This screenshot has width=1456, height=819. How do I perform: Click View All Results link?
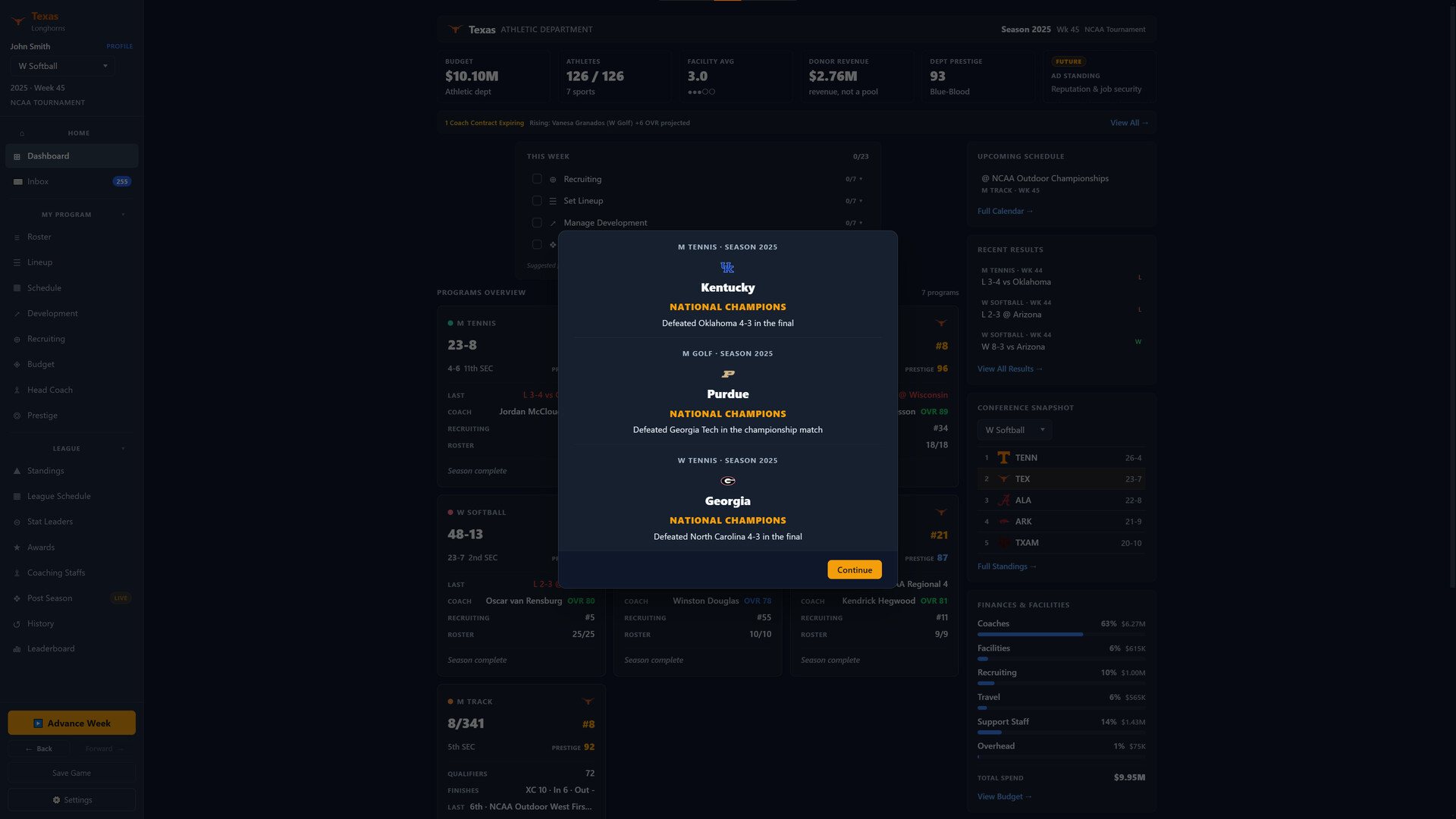[1009, 369]
